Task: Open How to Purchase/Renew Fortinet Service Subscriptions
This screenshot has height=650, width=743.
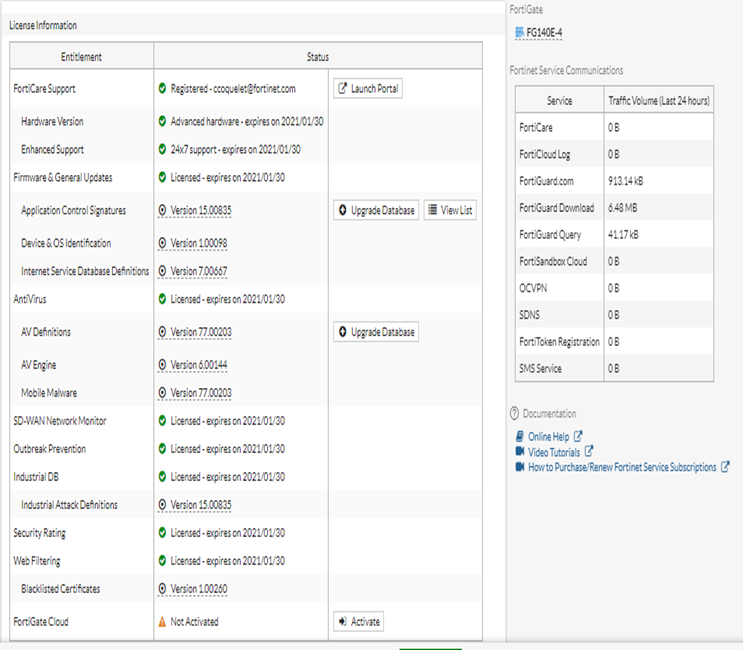Action: (622, 467)
